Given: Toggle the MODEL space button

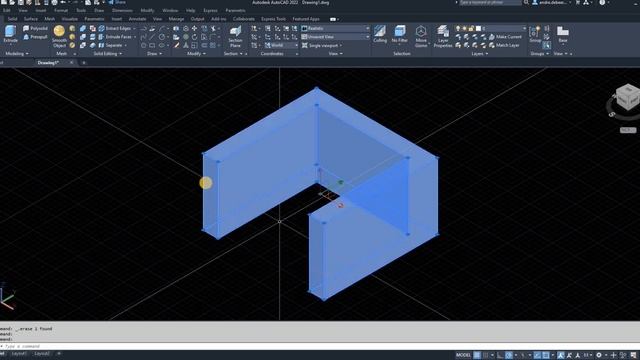Looking at the screenshot, I should coord(463,355).
